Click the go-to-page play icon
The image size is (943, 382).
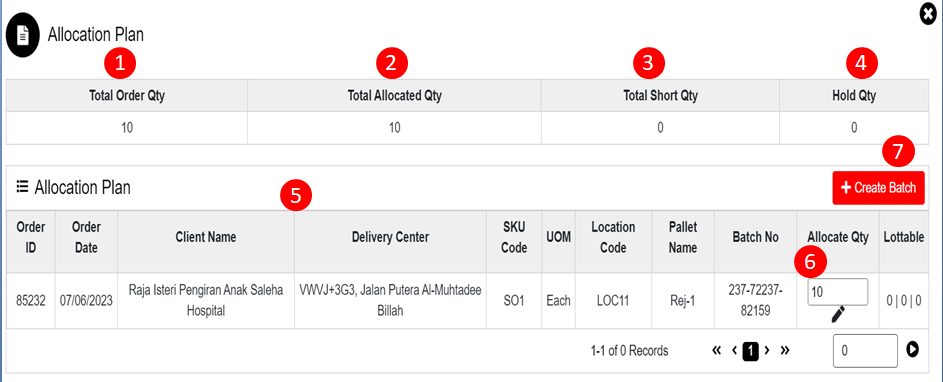pos(912,350)
